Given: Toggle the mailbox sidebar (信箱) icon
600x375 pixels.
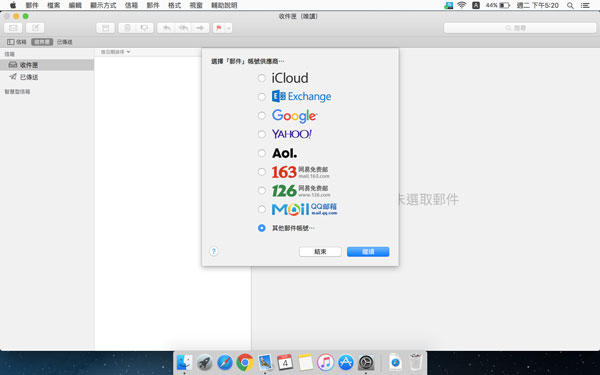Looking at the screenshot, I should [x=16, y=42].
